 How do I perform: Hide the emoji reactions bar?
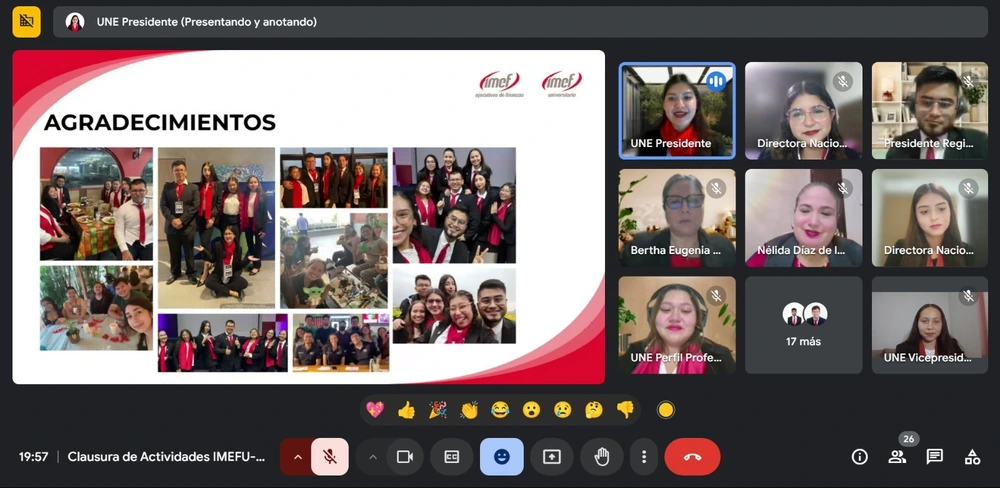click(501, 457)
